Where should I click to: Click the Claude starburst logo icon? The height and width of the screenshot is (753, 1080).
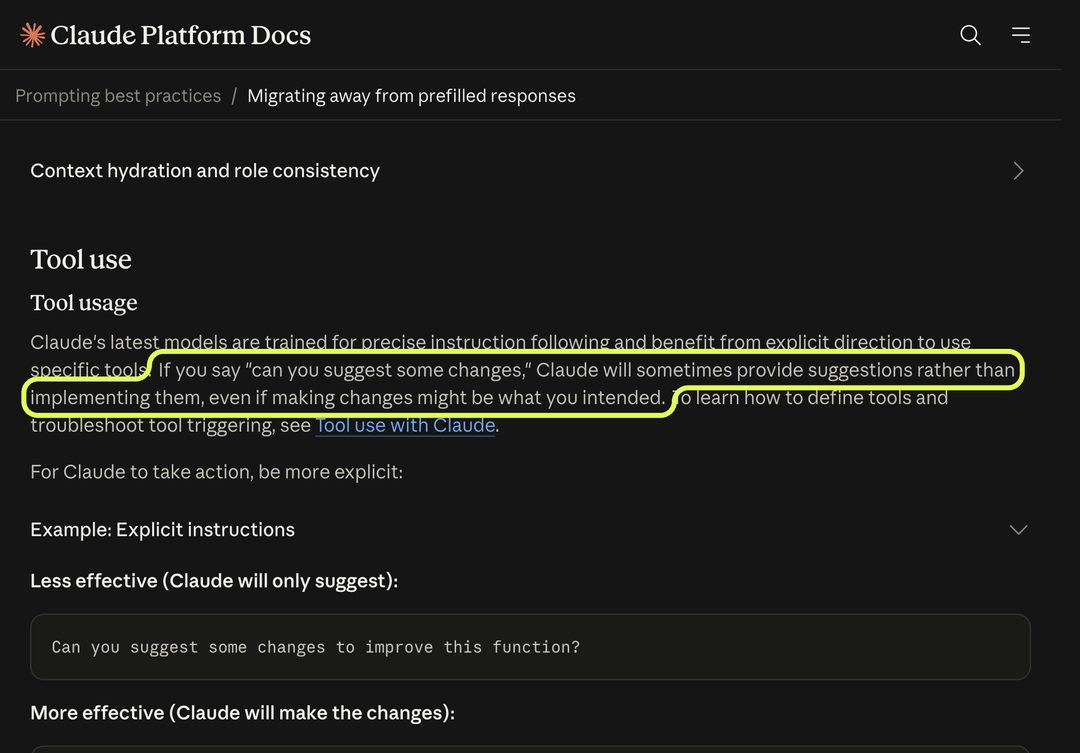(32, 34)
